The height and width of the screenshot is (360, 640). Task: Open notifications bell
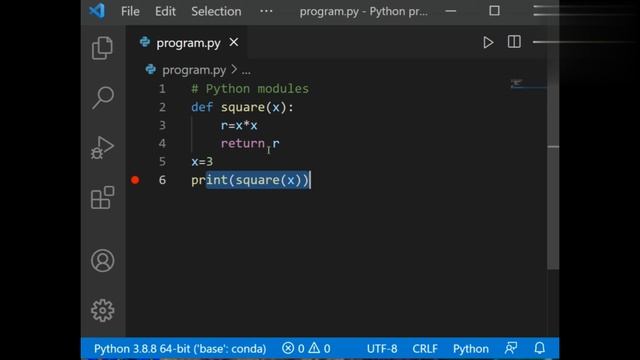click(x=540, y=348)
